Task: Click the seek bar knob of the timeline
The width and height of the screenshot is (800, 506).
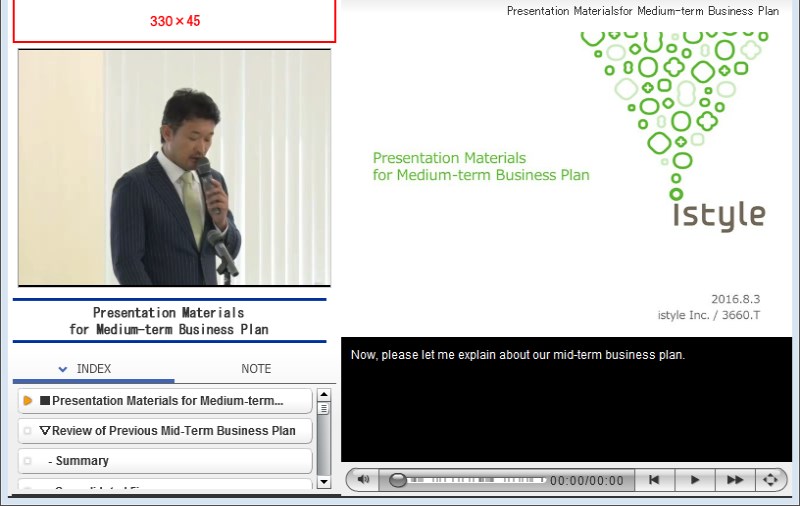Action: pos(397,480)
